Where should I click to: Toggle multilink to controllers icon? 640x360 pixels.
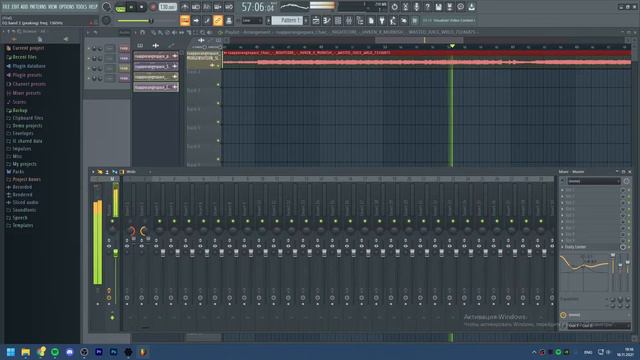tap(218, 20)
